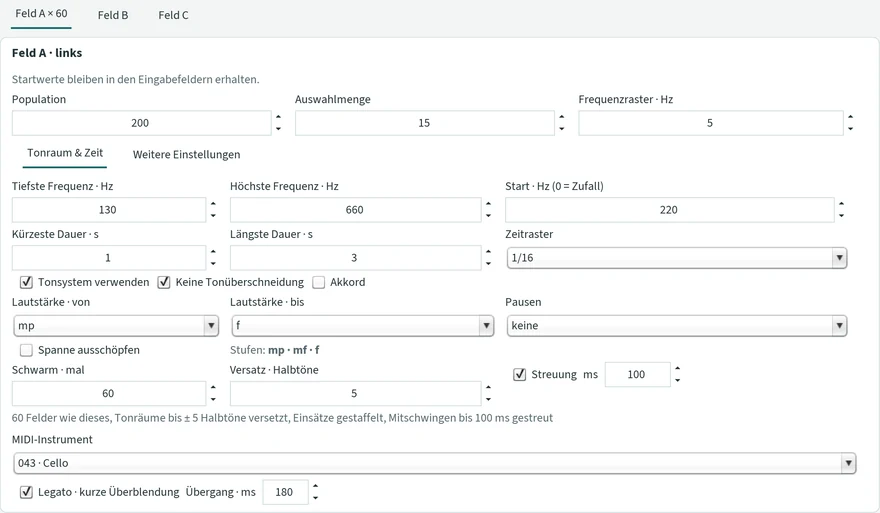Screen dimensions: 880x513
Task: Select the Feld C tab
Action: [x=173, y=15]
